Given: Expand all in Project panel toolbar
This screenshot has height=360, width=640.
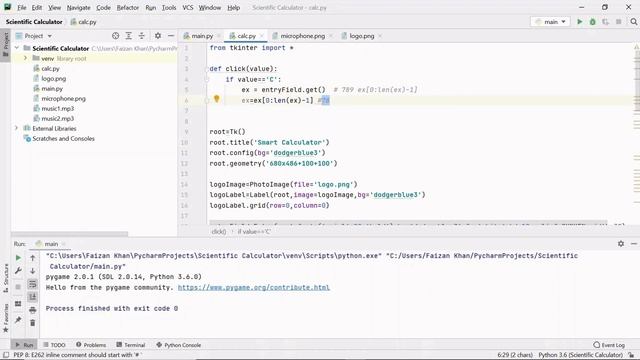Looking at the screenshot, I should (129, 36).
